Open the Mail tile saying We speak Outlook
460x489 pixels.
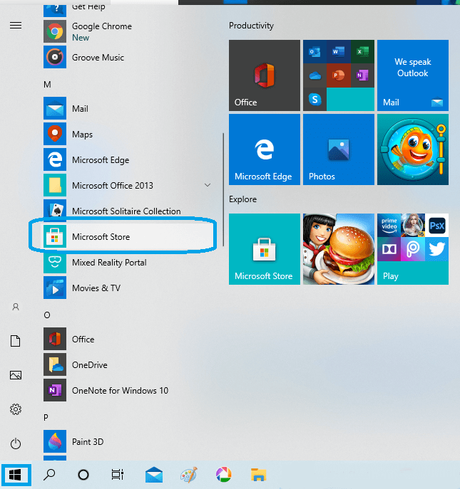pyautogui.click(x=413, y=75)
